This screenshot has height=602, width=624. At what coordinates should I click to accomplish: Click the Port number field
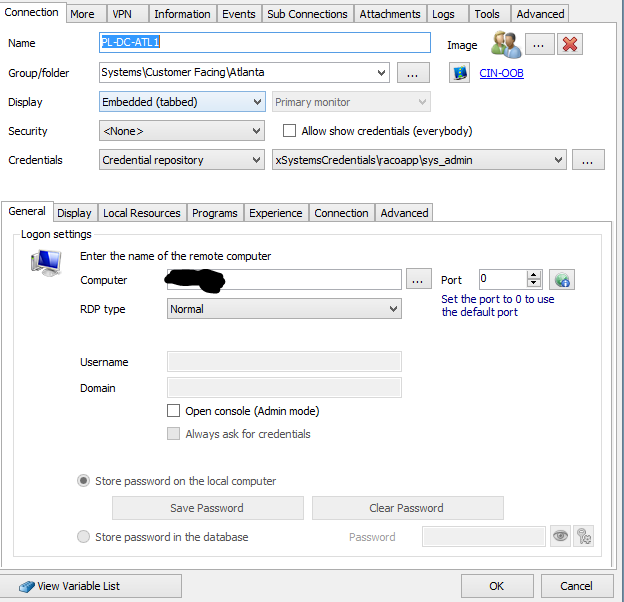pos(503,279)
